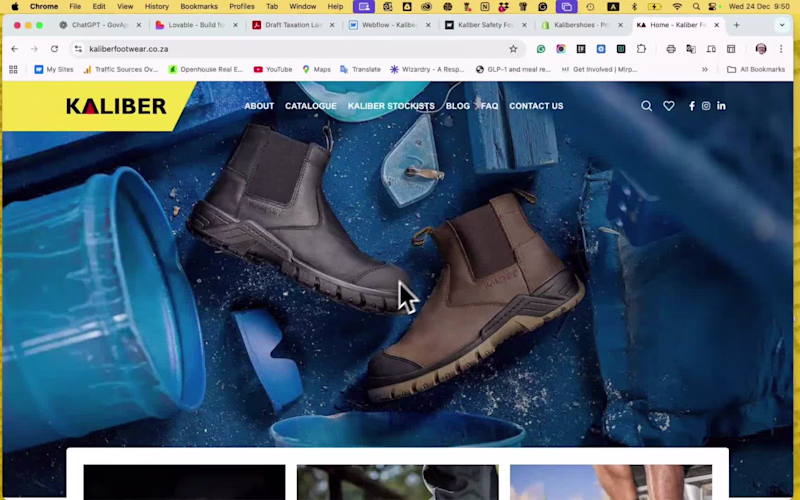Switch to the Kalibershoes tab

pos(581,24)
